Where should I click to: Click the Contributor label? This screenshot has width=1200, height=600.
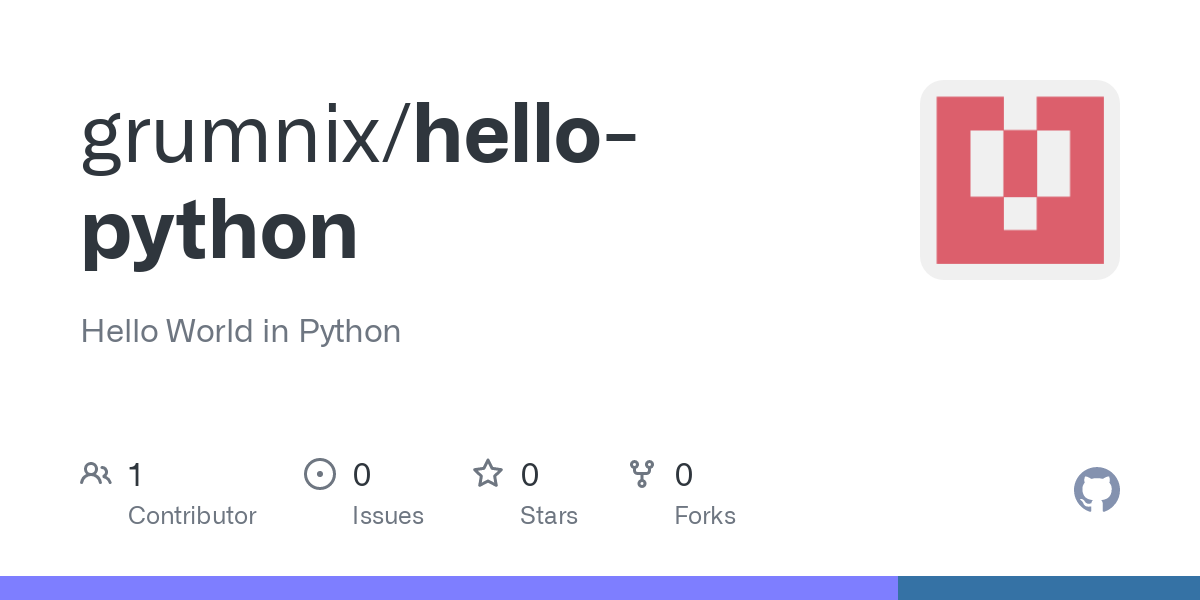tap(192, 516)
